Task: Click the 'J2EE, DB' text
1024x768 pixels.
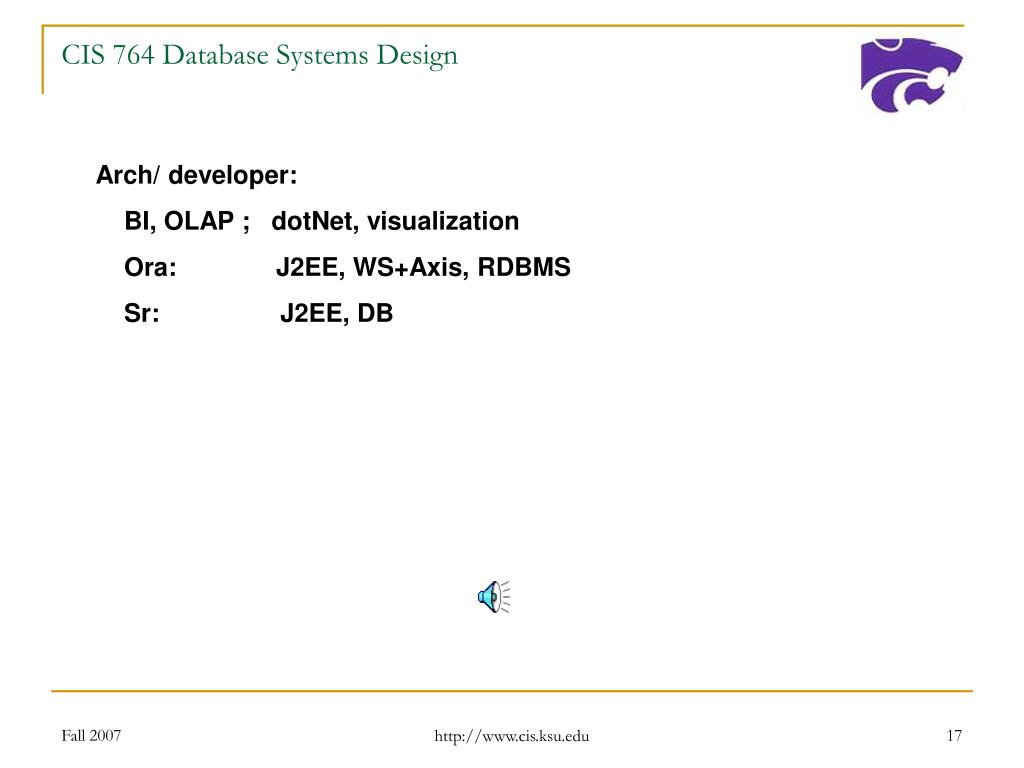Action: click(336, 313)
